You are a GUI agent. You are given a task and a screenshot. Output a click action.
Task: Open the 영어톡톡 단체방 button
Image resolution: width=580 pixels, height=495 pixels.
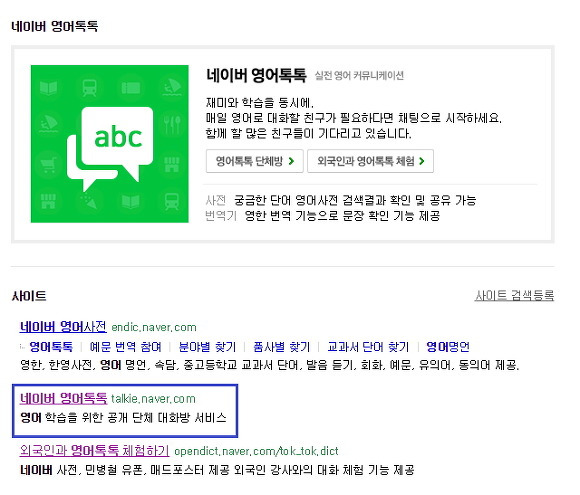pyautogui.click(x=254, y=161)
